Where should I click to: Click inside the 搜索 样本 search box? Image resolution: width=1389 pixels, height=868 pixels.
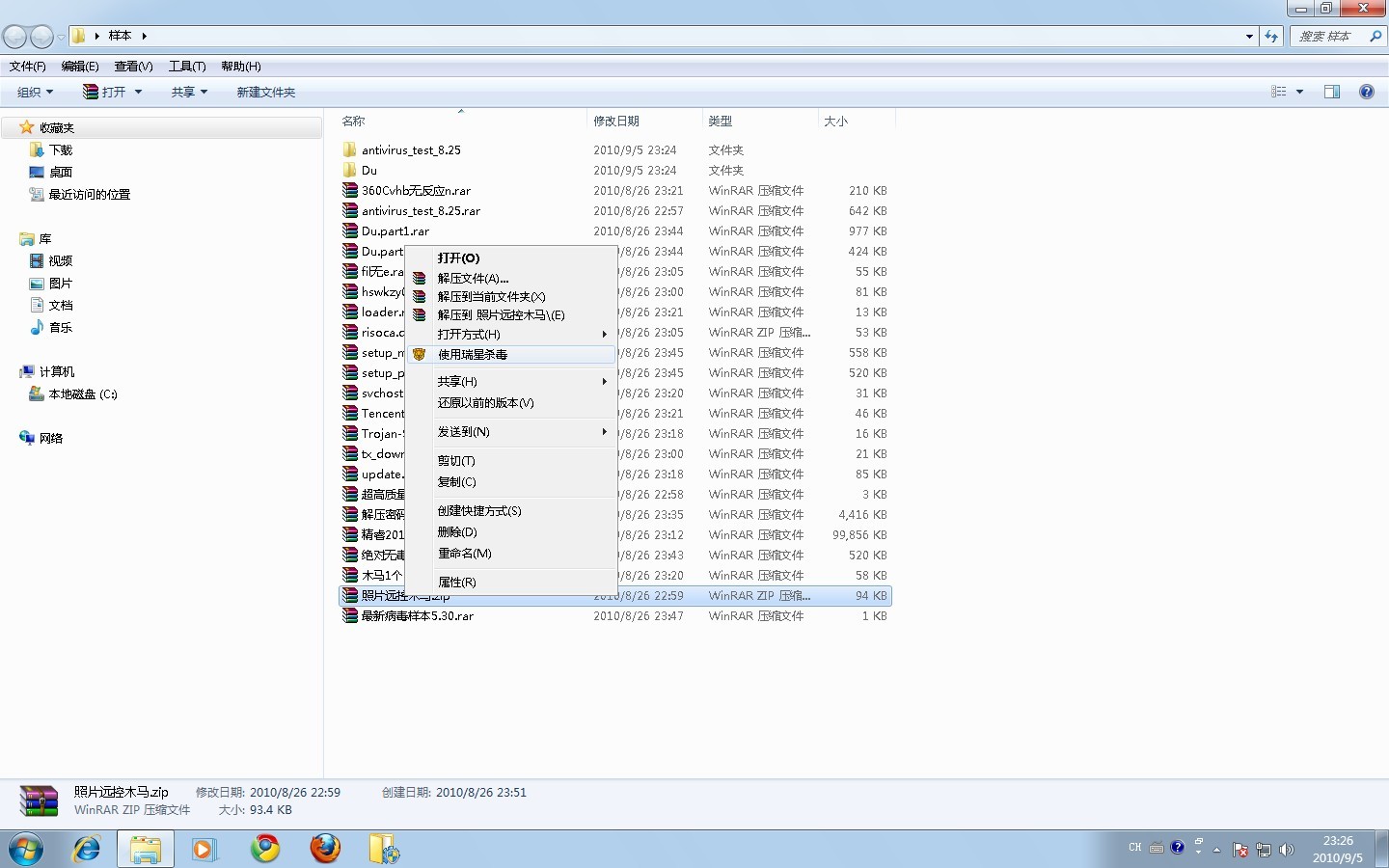pyautogui.click(x=1329, y=37)
